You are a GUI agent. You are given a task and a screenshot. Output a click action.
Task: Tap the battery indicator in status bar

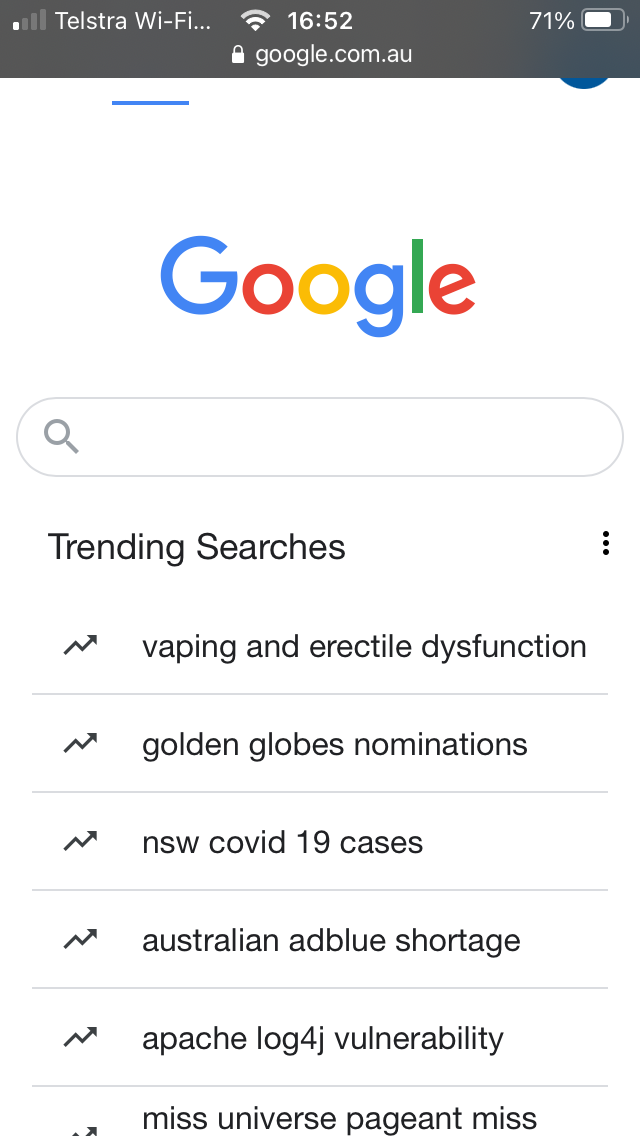(604, 20)
